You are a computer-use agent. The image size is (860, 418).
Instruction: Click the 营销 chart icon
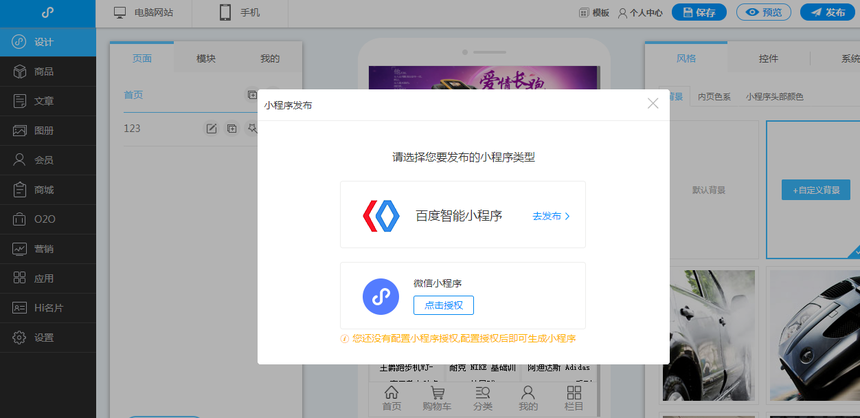20,249
